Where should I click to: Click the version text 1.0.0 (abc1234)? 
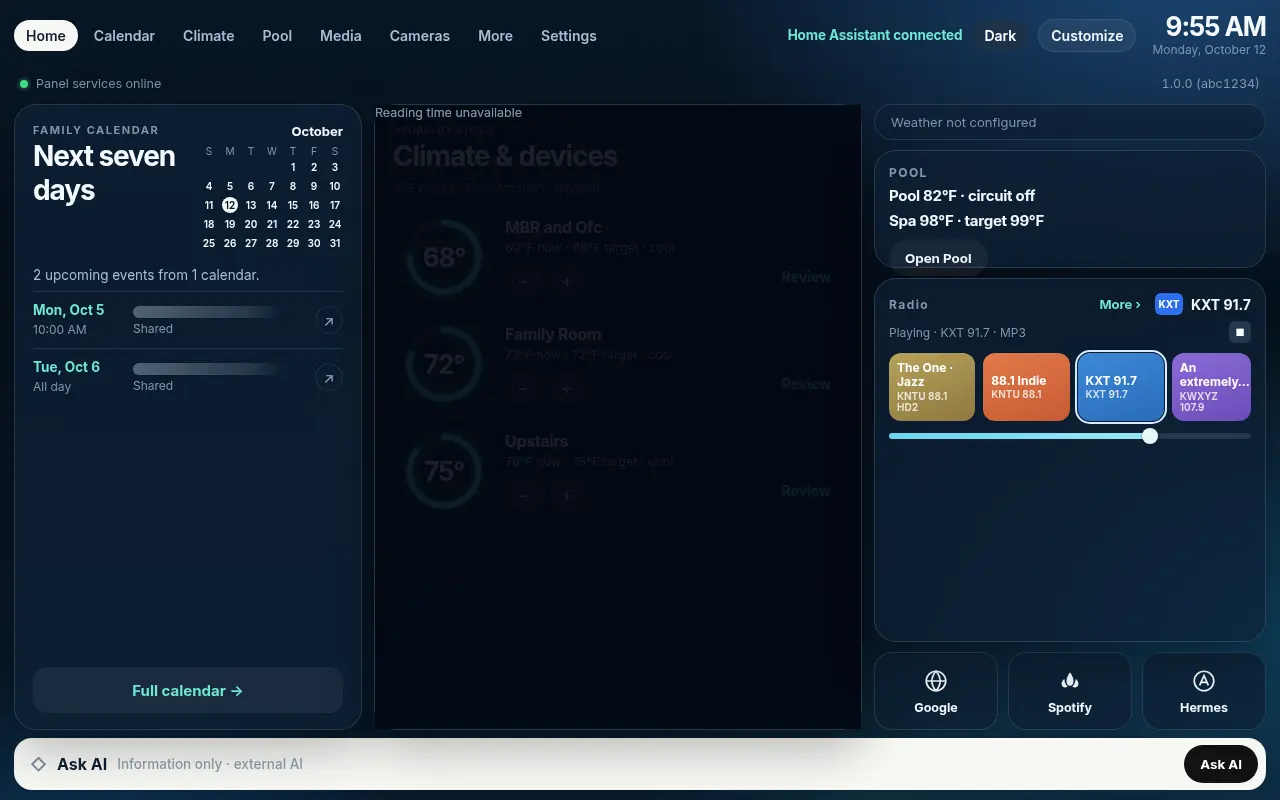1211,83
